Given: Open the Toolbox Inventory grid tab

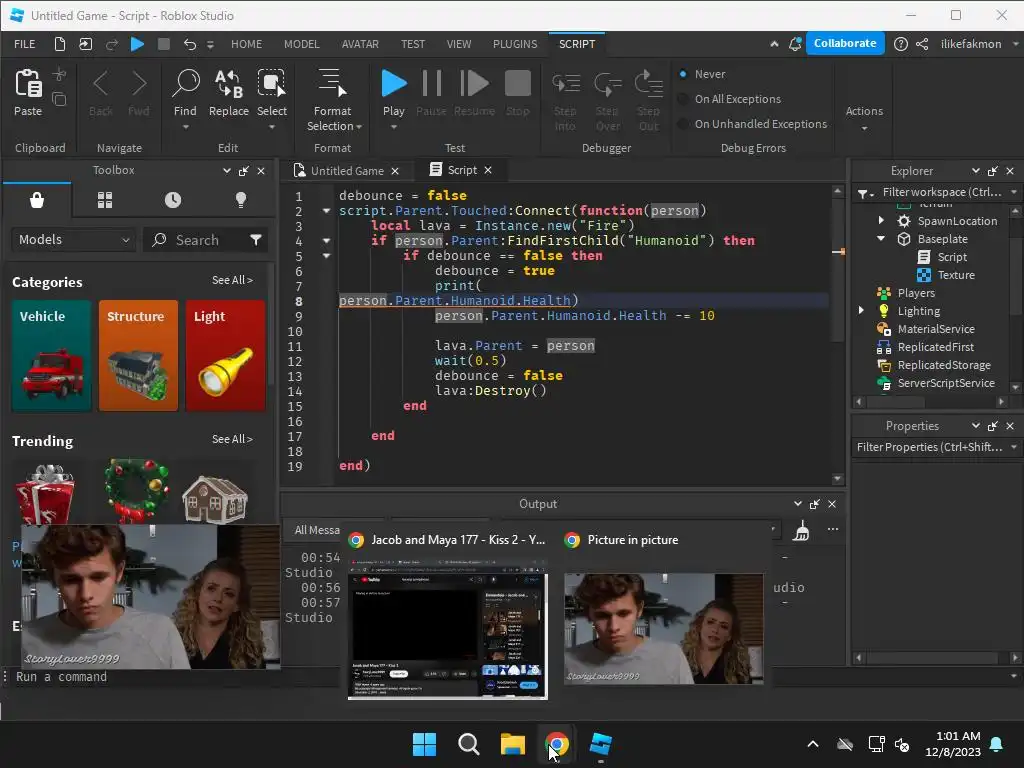Looking at the screenshot, I should (105, 200).
